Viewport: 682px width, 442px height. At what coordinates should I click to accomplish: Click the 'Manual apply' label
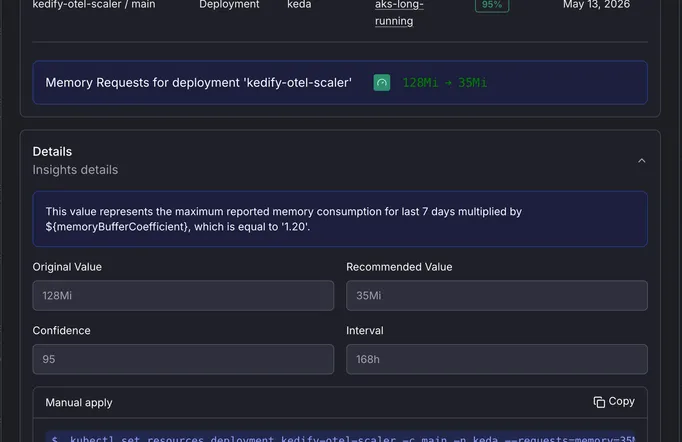tap(79, 402)
